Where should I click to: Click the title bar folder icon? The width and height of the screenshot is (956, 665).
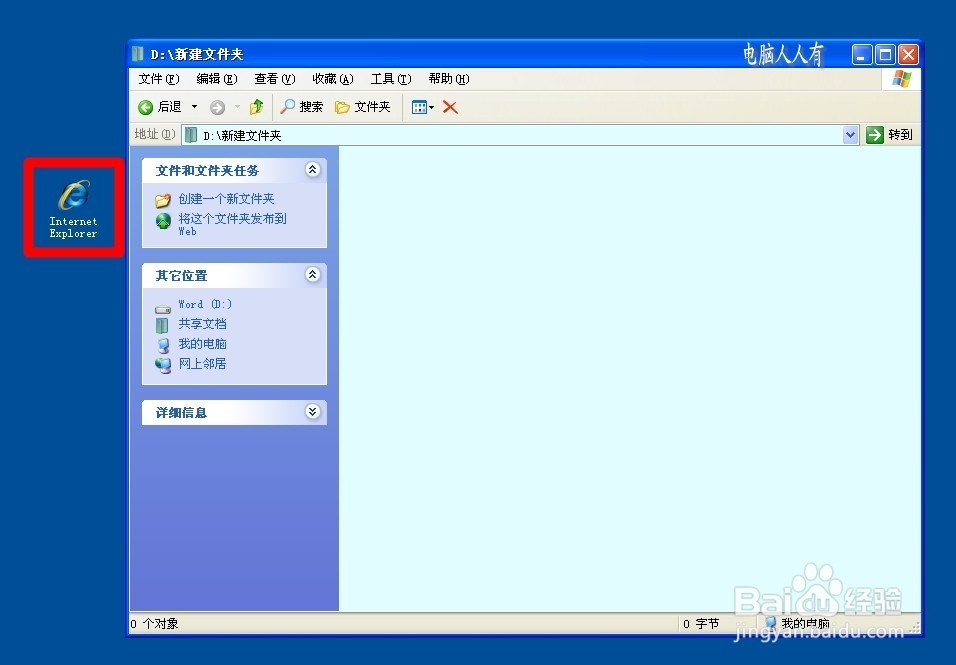(138, 54)
